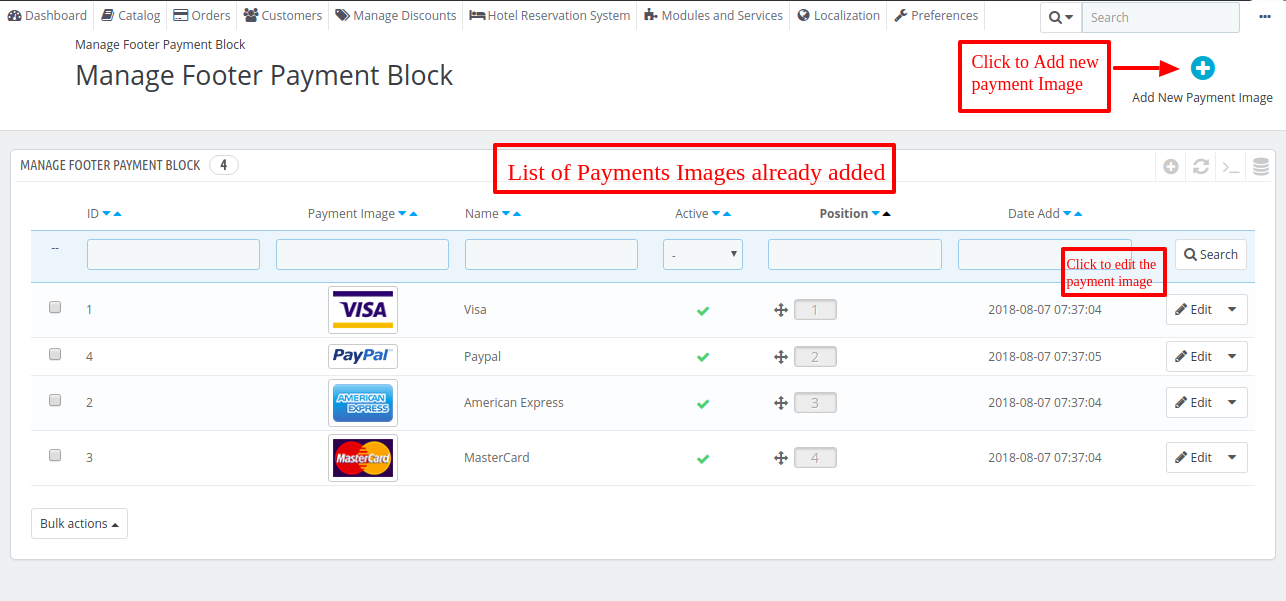This screenshot has height=601, width=1286.
Task: Click the Name filter input
Action: pyautogui.click(x=551, y=255)
